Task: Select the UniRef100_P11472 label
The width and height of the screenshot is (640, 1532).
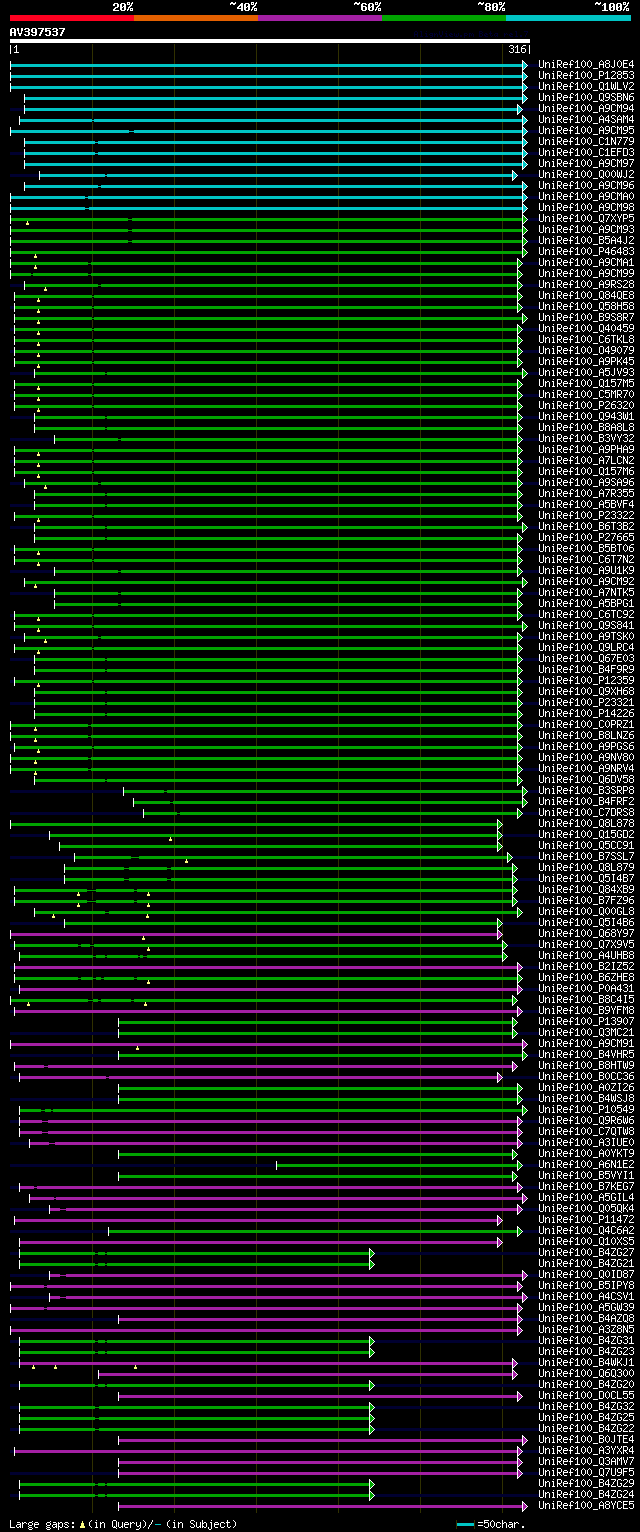Action: [x=586, y=1219]
